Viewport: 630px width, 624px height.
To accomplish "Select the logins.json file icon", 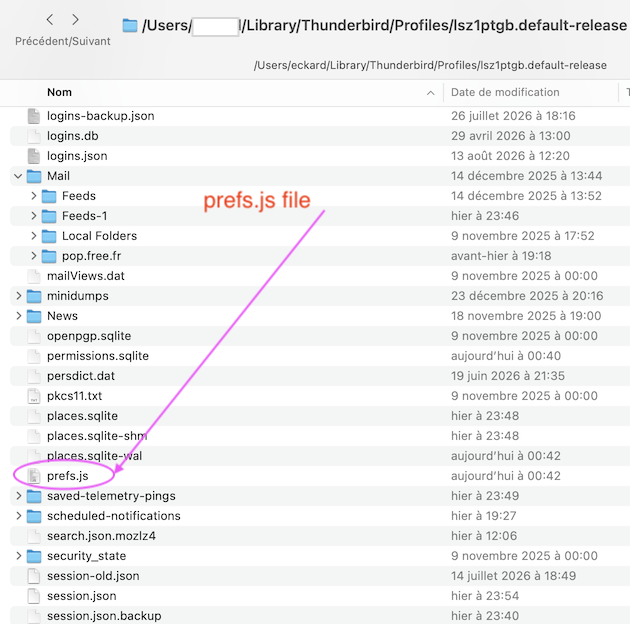I will coord(34,156).
